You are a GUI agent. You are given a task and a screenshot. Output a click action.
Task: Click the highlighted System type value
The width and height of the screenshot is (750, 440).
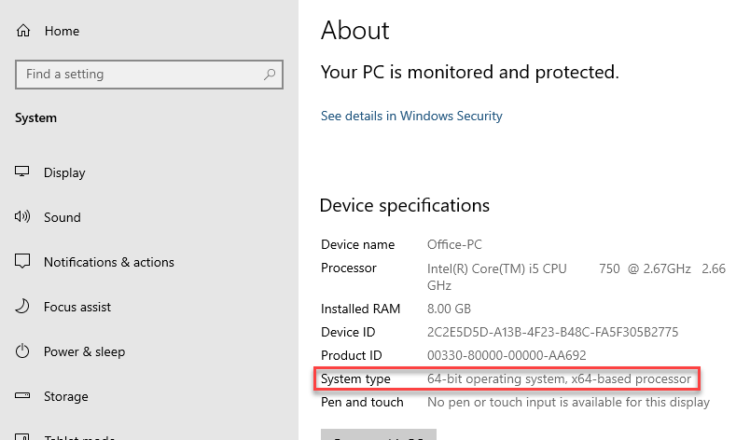pos(558,379)
